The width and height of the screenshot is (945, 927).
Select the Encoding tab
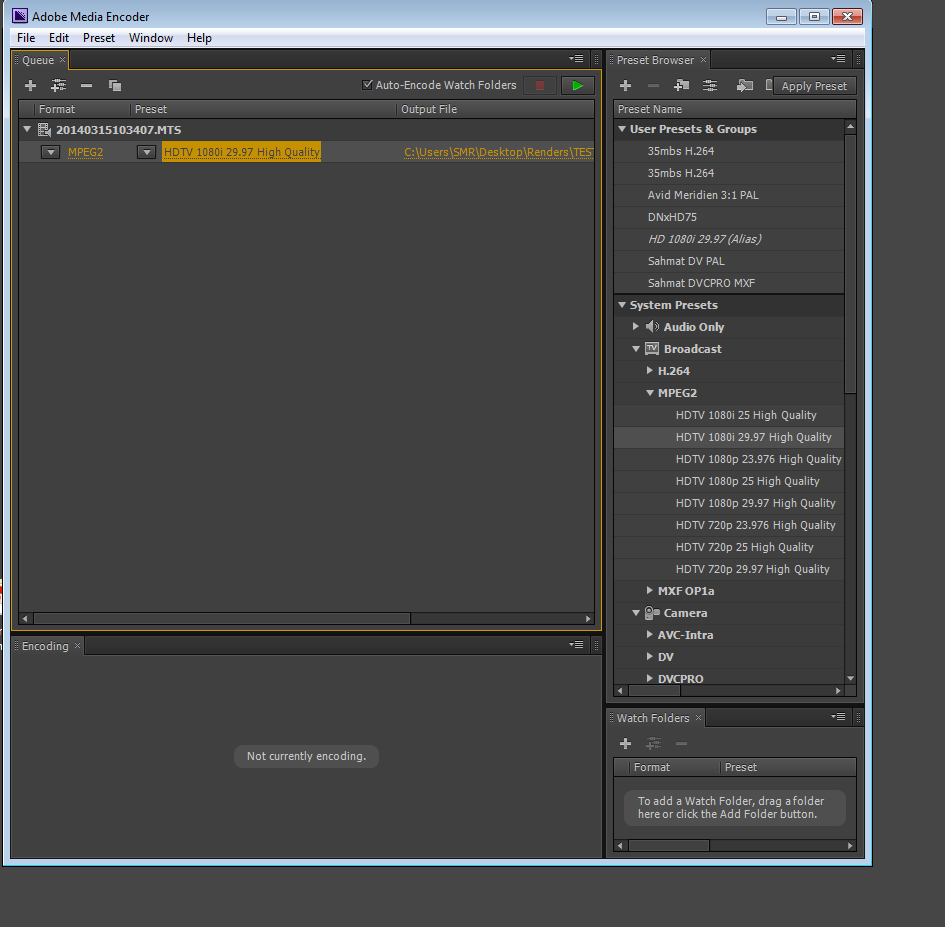pyautogui.click(x=45, y=646)
